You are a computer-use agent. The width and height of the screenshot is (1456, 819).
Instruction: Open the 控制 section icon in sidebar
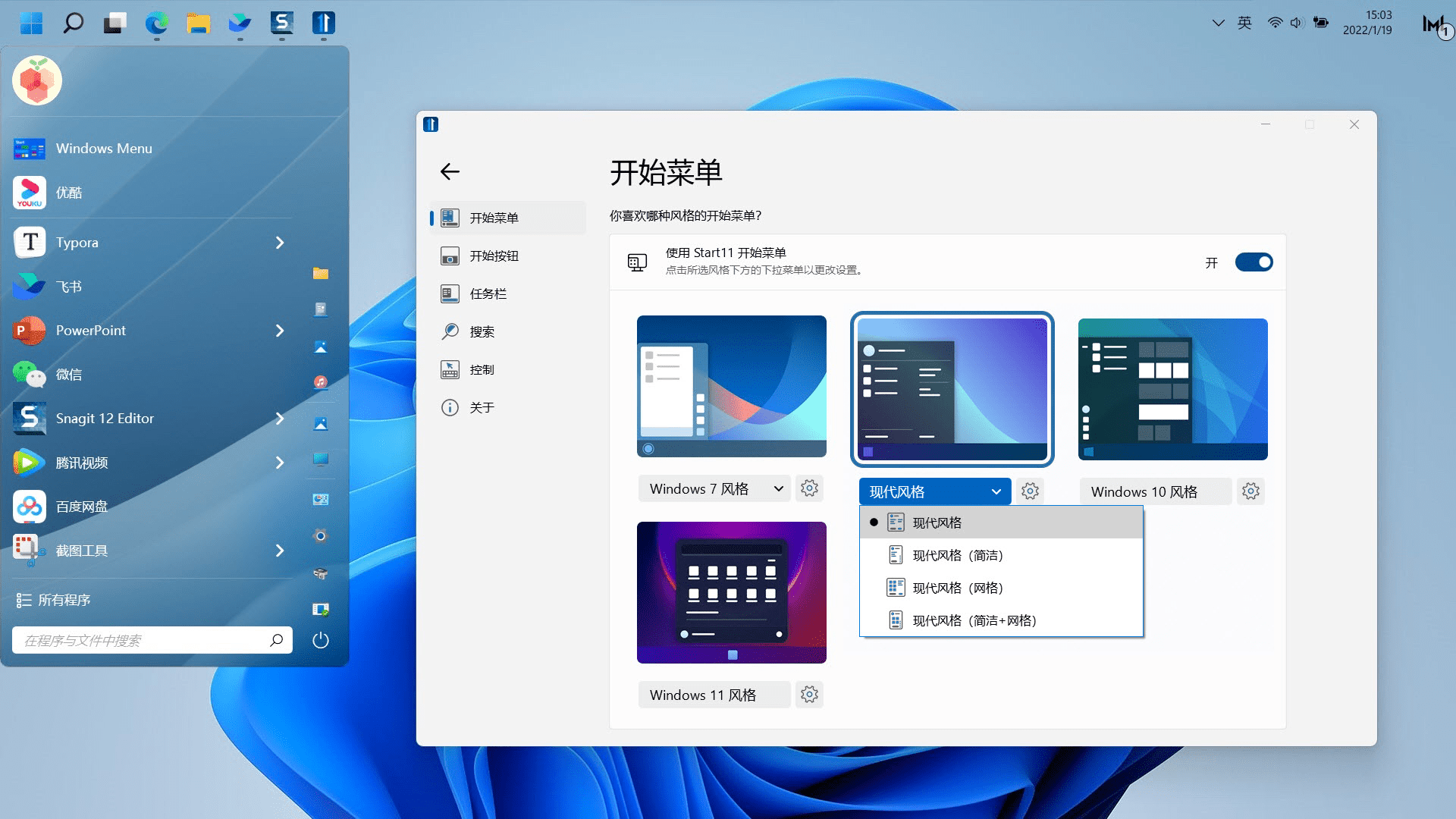(x=450, y=369)
